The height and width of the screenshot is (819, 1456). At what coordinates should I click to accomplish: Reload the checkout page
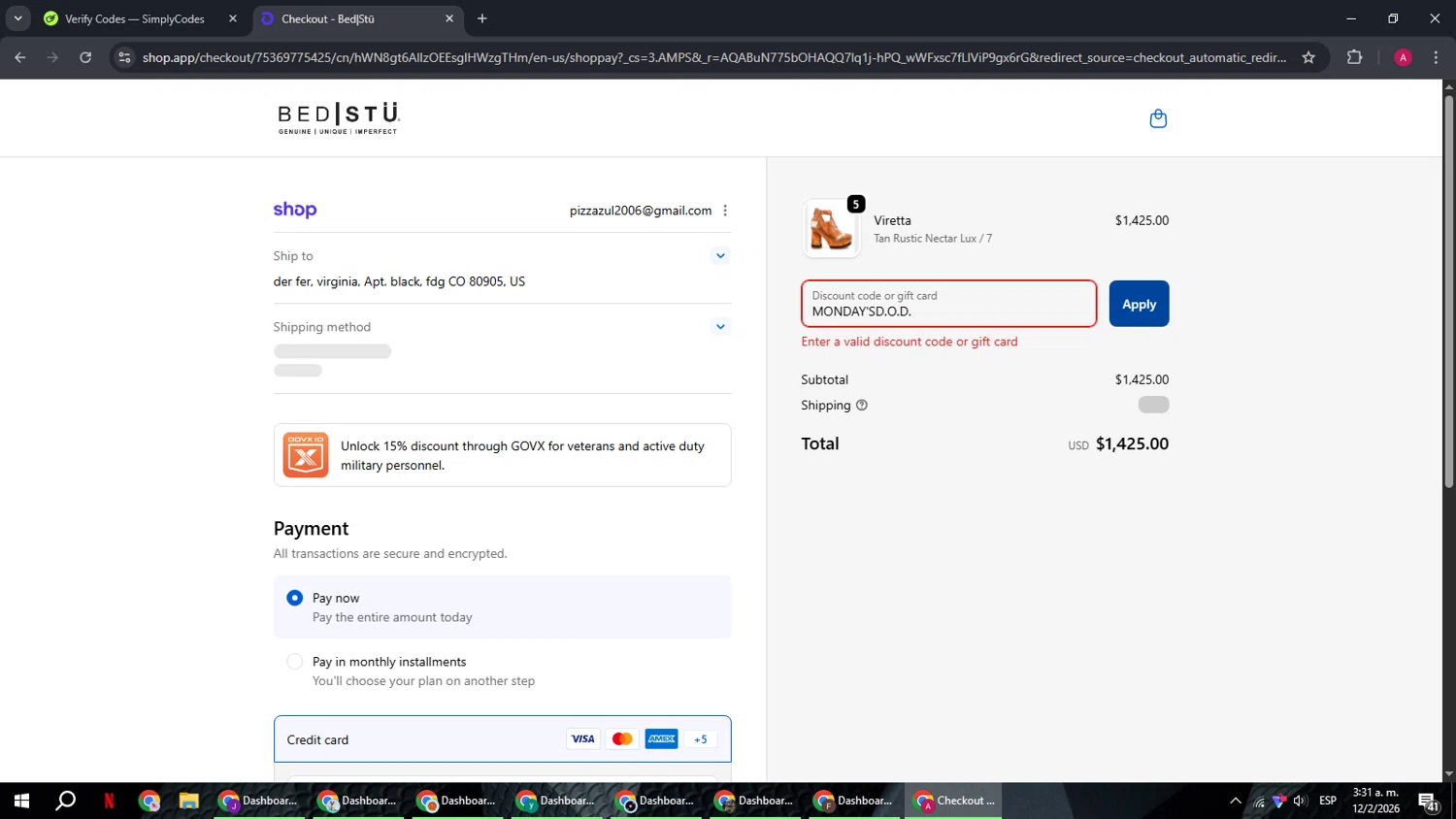click(x=85, y=57)
